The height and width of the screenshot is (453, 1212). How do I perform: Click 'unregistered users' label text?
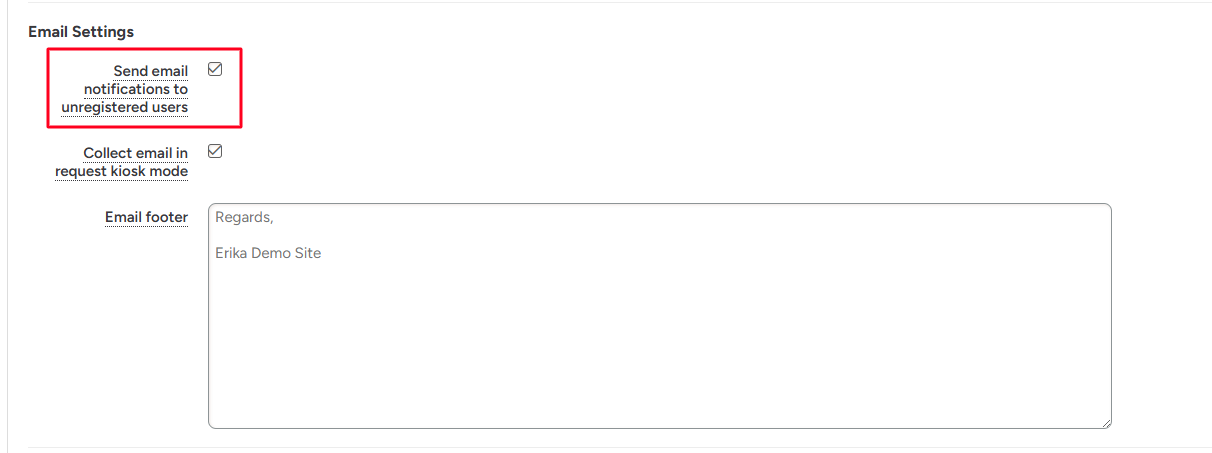coord(124,107)
